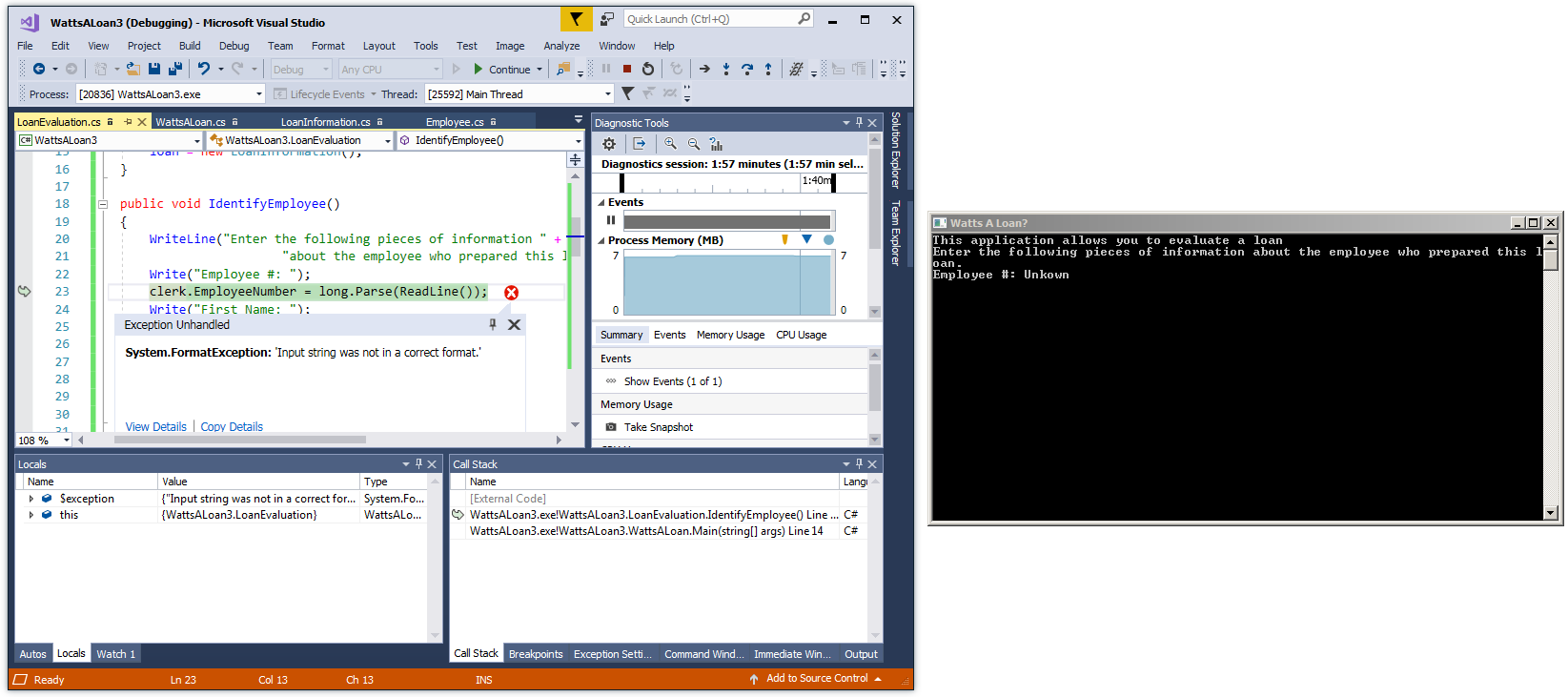Collapse the Process Memory (MB) graph
This screenshot has width=1568, height=697.
(x=601, y=241)
